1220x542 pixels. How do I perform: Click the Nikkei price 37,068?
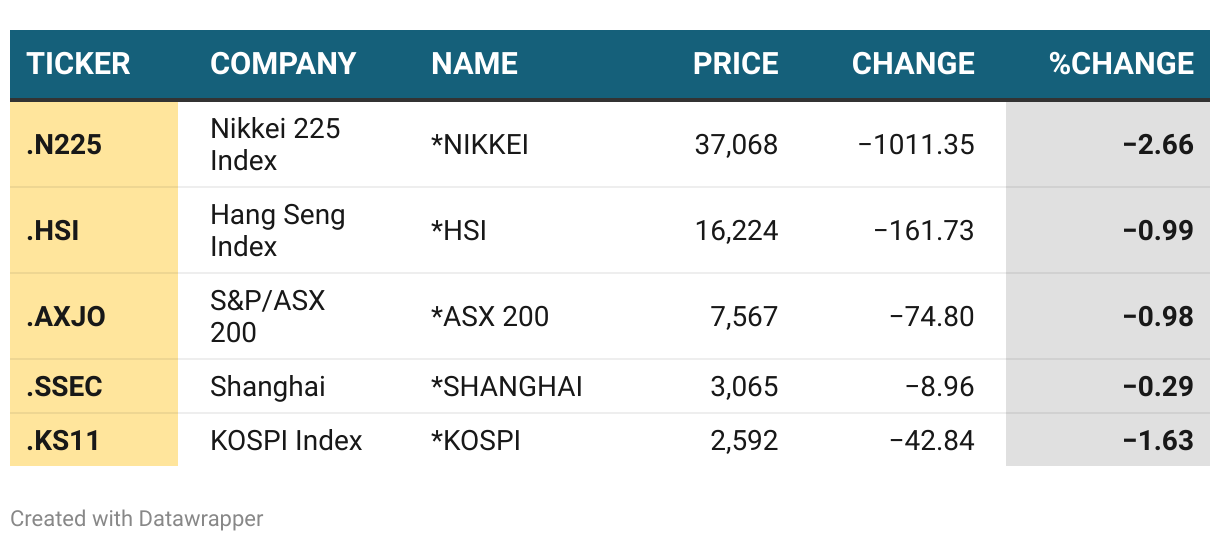point(736,145)
